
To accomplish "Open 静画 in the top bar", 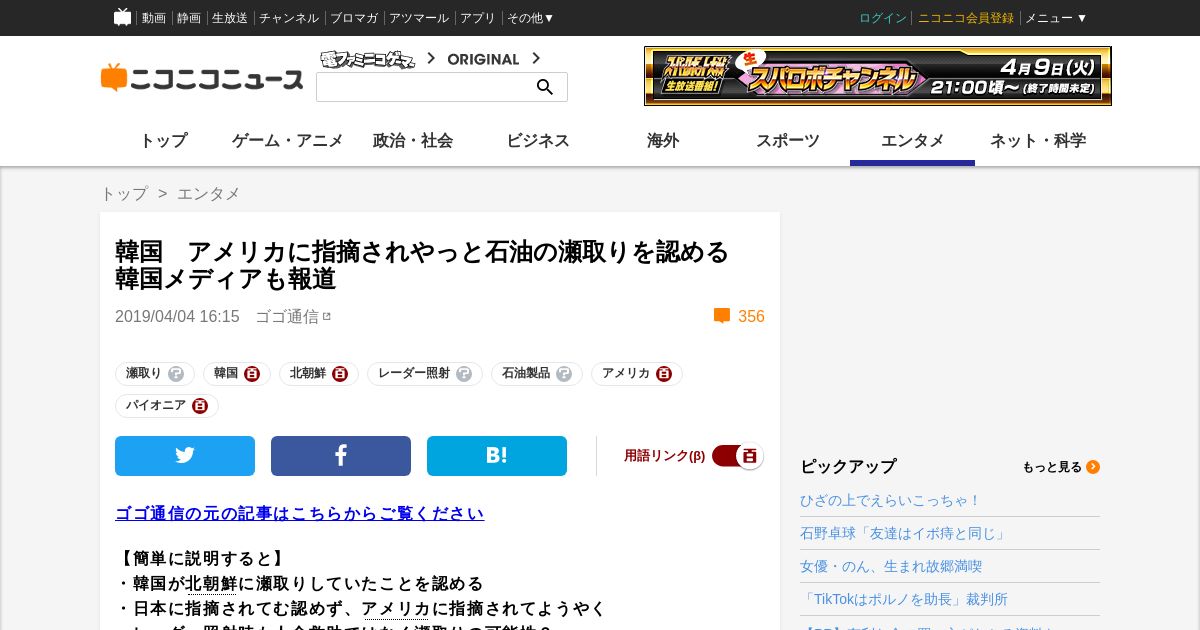I will click(x=189, y=18).
